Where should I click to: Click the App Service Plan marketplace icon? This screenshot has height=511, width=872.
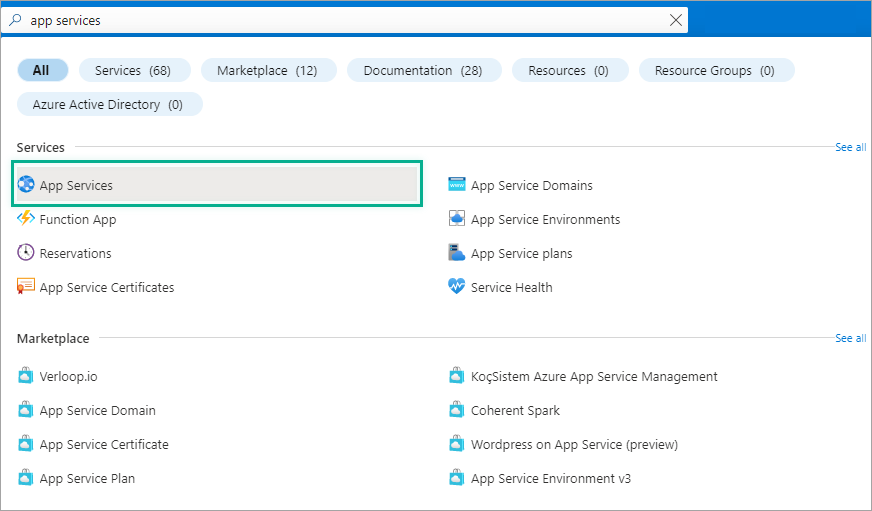pyautogui.click(x=26, y=478)
